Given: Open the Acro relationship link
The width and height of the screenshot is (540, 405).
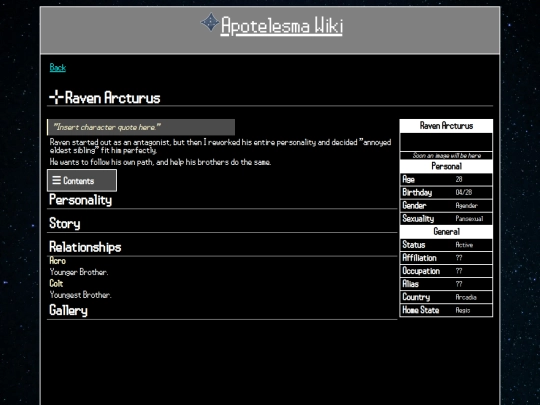Looking at the screenshot, I should click(x=58, y=261).
